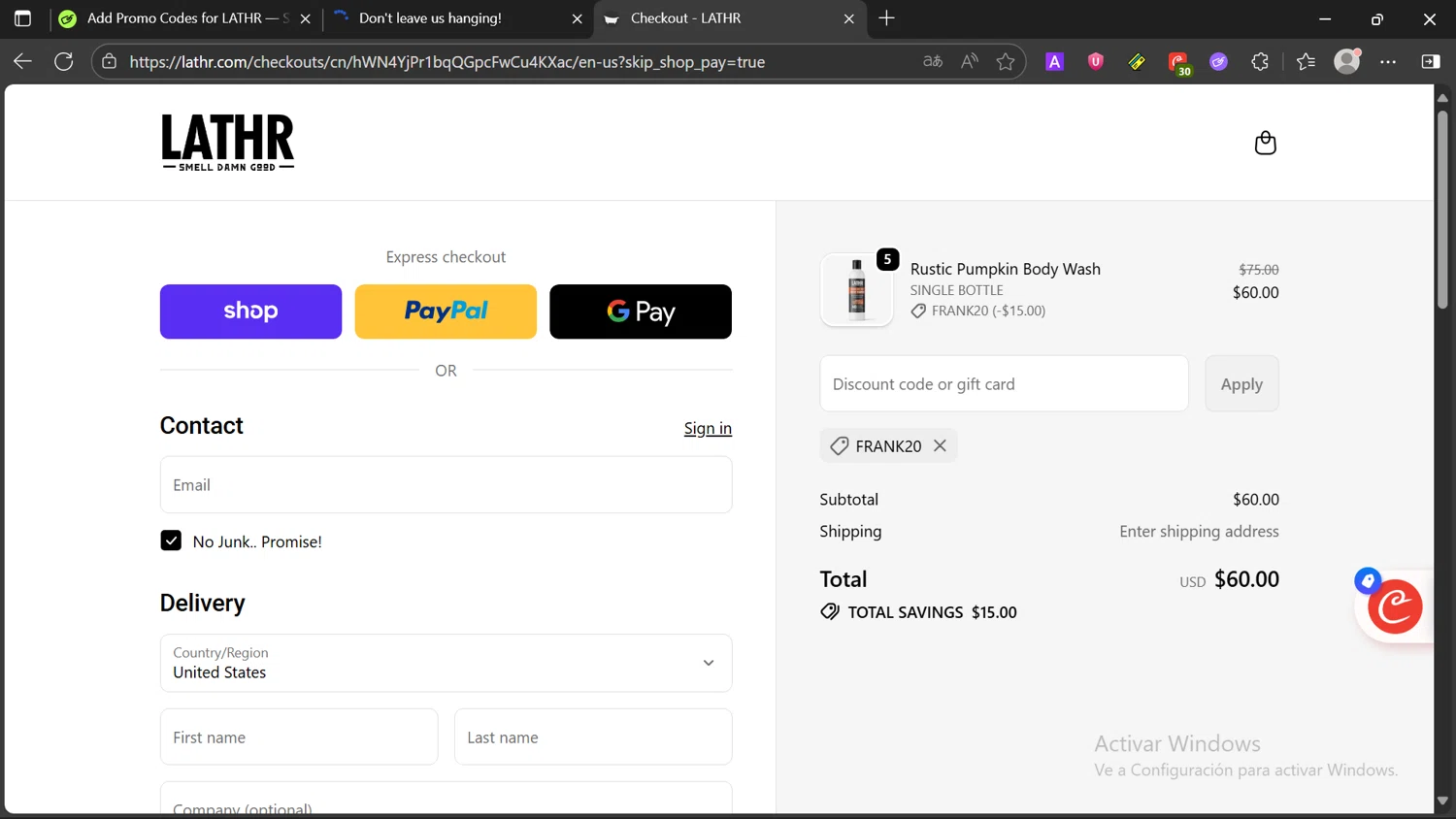
Task: Click the page vertical scrollbar
Action: click(1442, 209)
